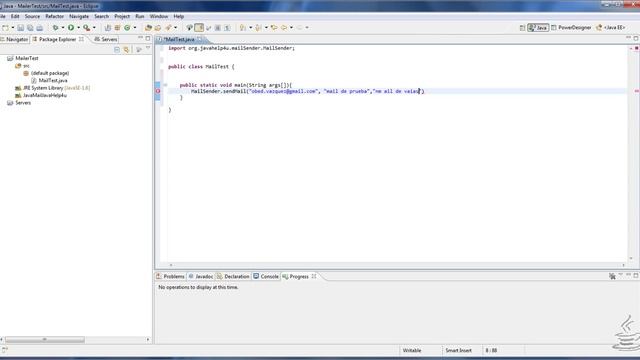
Task: Switch to the Java EE perspective
Action: click(611, 27)
